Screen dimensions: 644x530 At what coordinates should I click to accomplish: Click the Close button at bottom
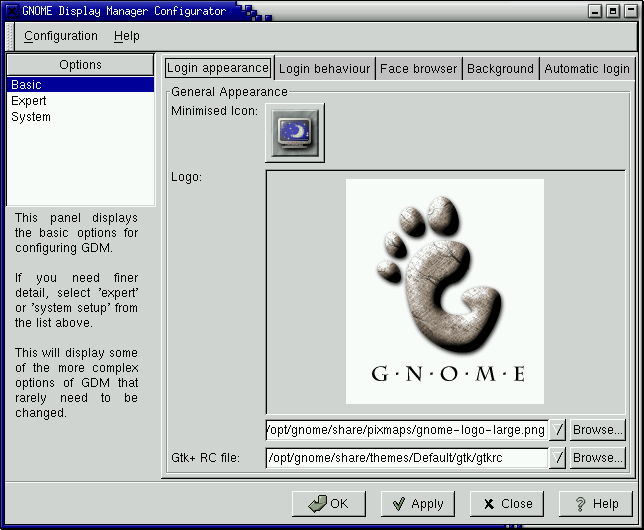pyautogui.click(x=507, y=504)
